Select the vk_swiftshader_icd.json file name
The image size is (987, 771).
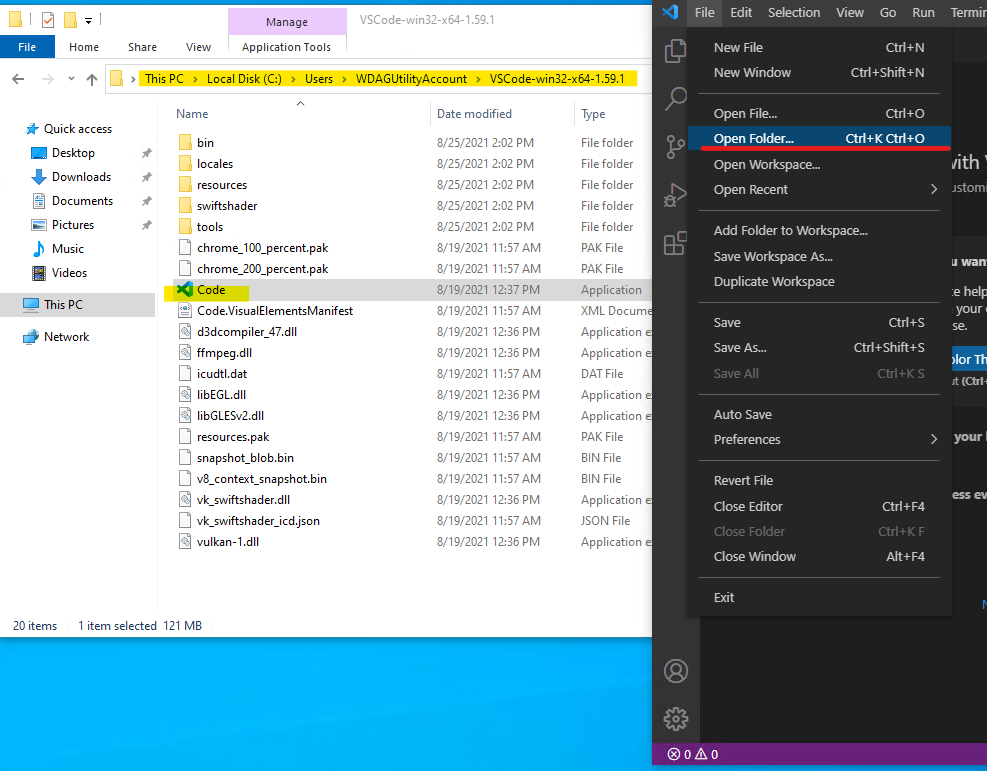[x=258, y=521]
